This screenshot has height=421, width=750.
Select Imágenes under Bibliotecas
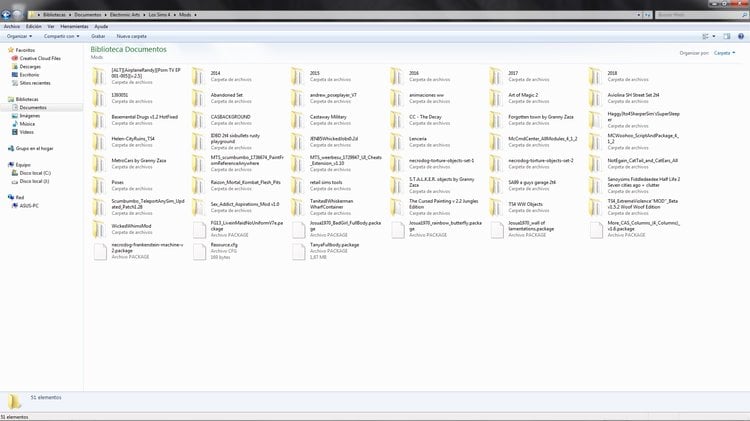pos(30,116)
